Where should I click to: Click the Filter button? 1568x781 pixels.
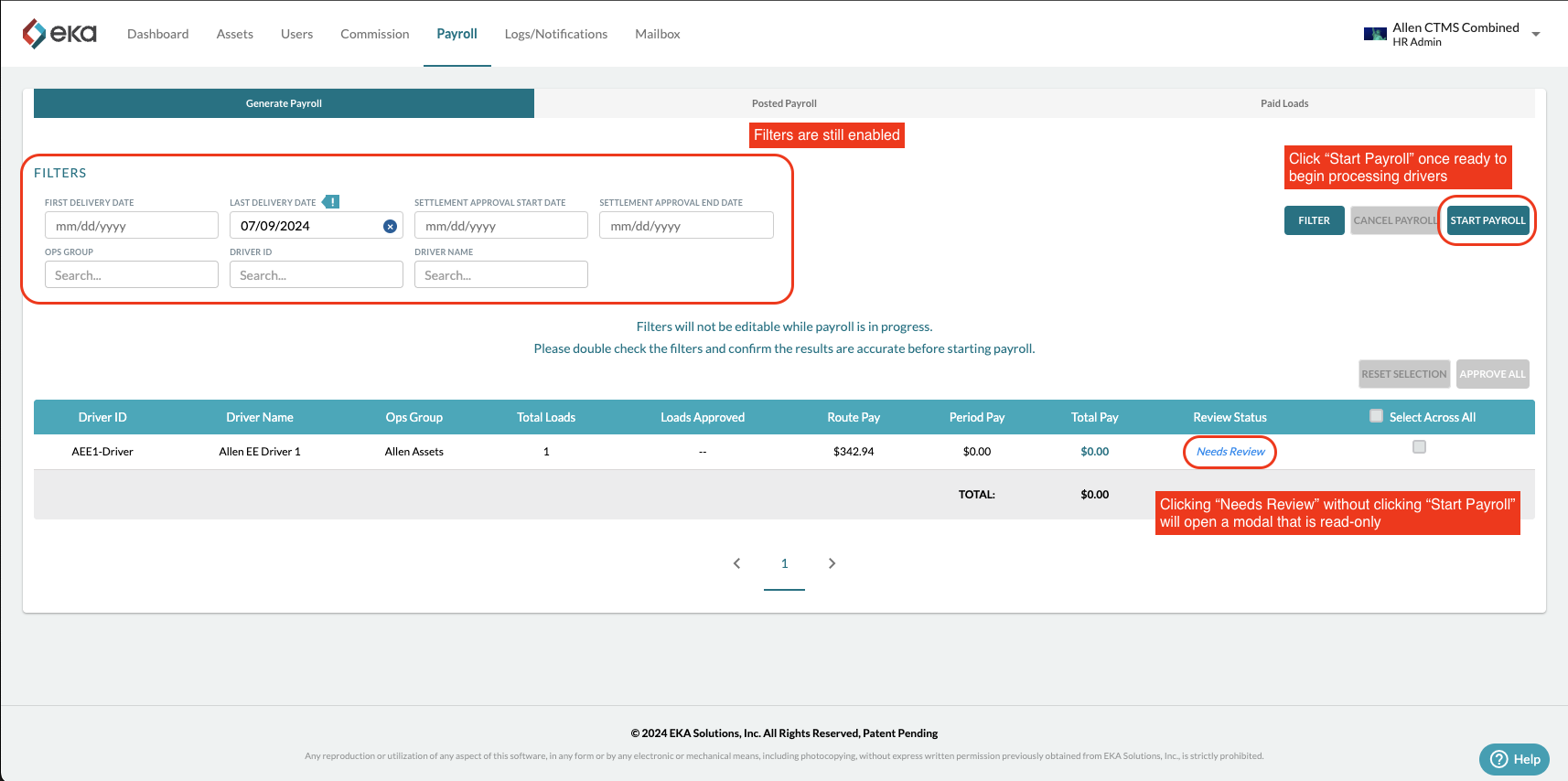(x=1314, y=220)
